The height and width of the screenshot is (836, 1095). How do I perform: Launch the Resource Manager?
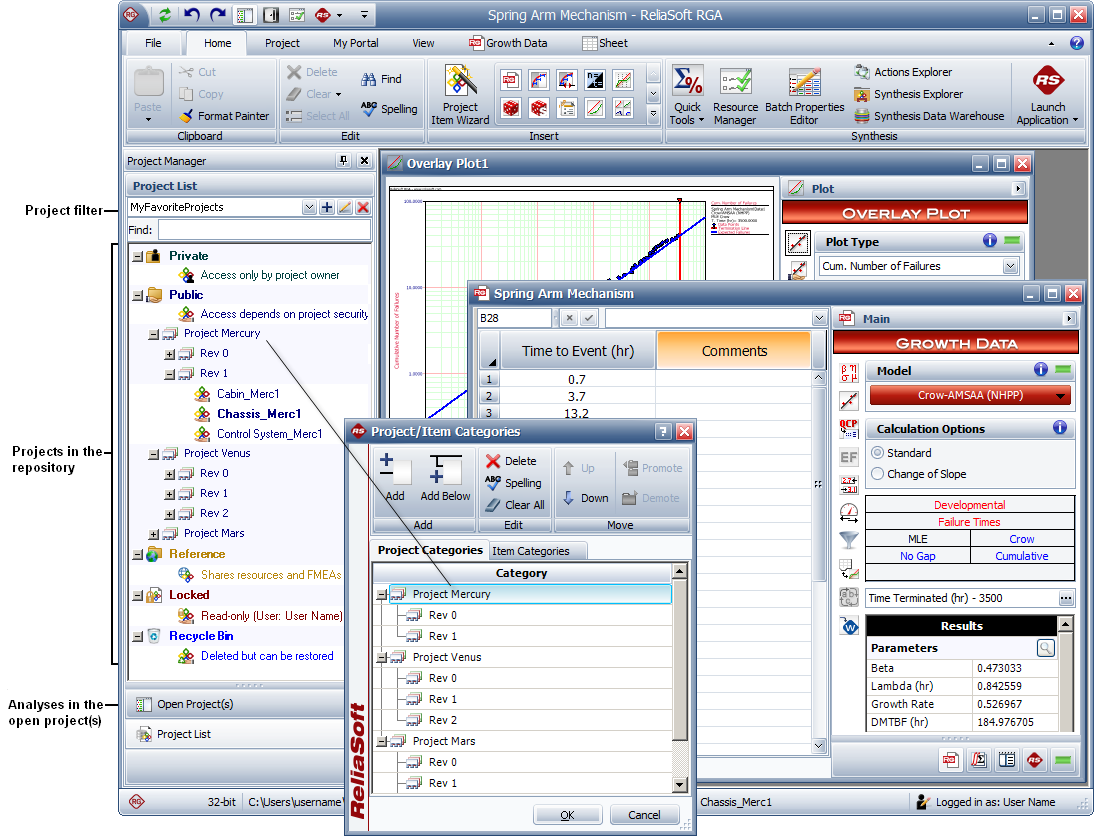[735, 96]
